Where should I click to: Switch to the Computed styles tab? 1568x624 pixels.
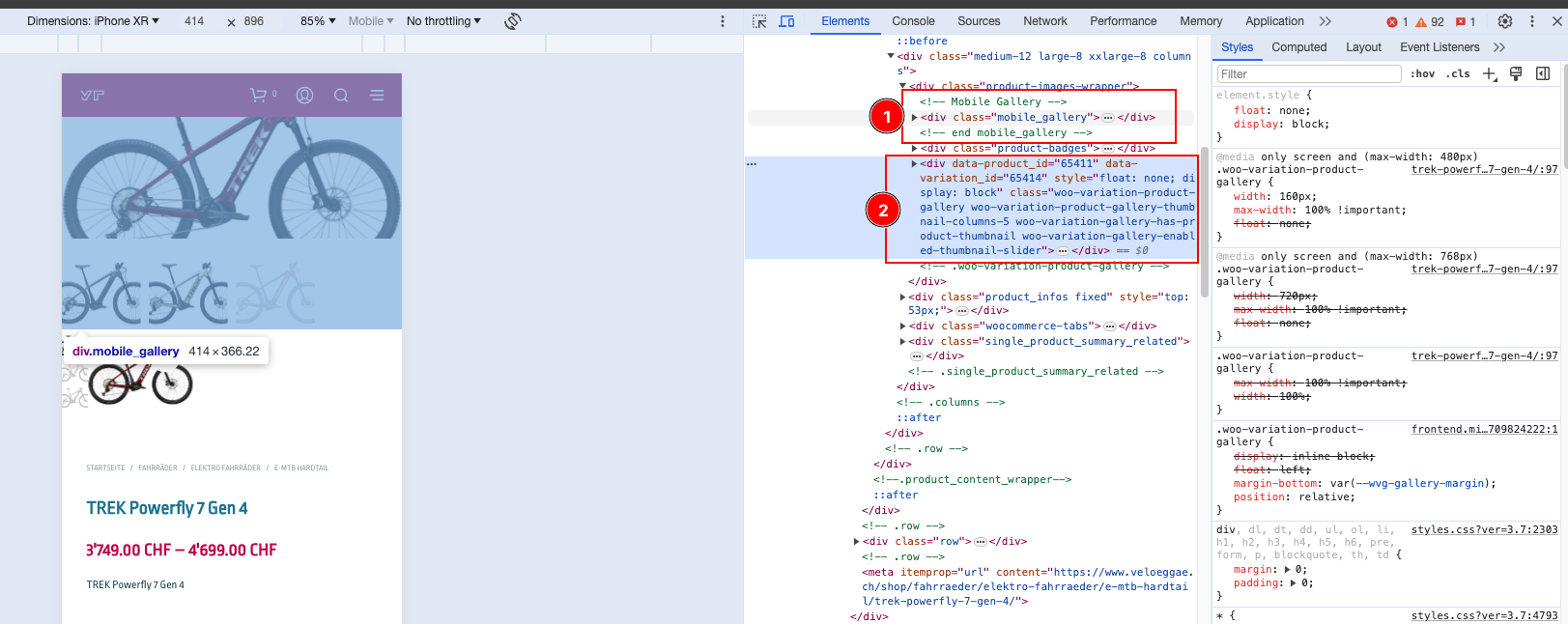point(1298,47)
